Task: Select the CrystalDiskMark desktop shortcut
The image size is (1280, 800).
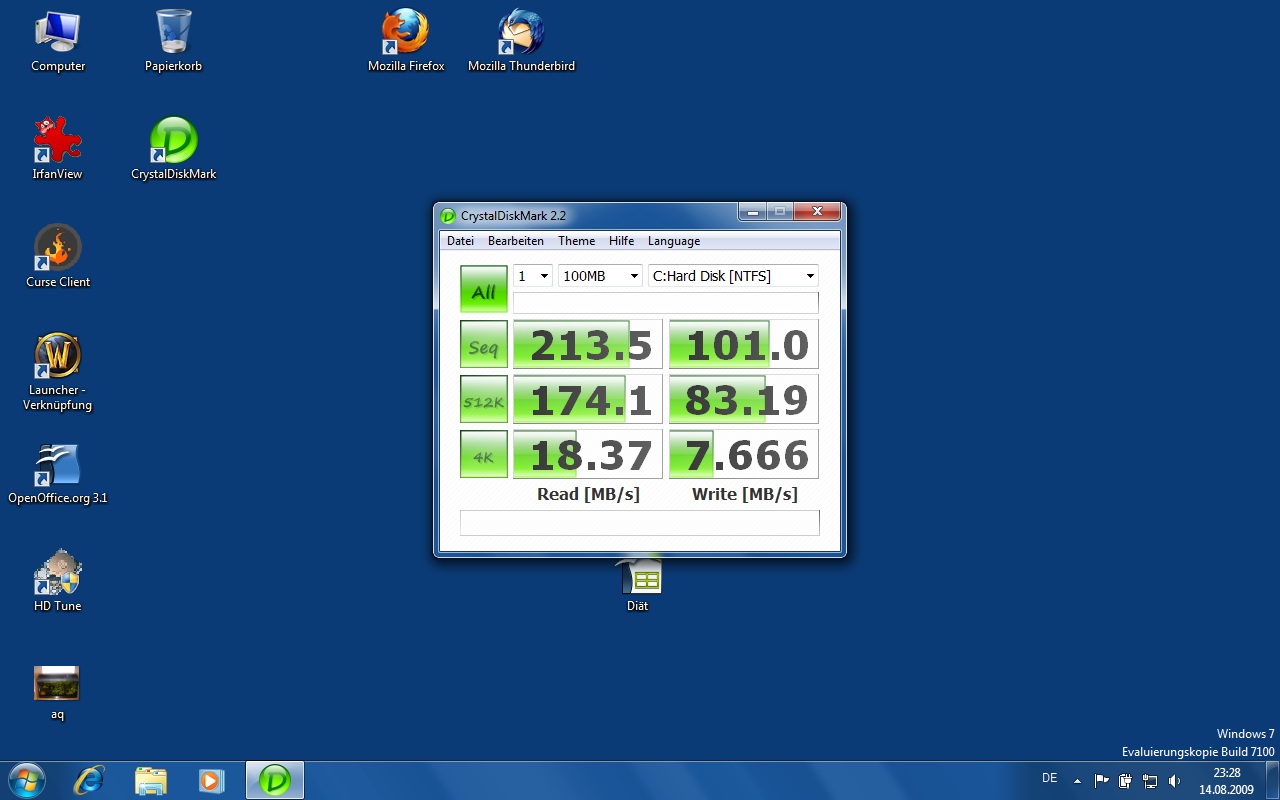Action: pyautogui.click(x=173, y=148)
